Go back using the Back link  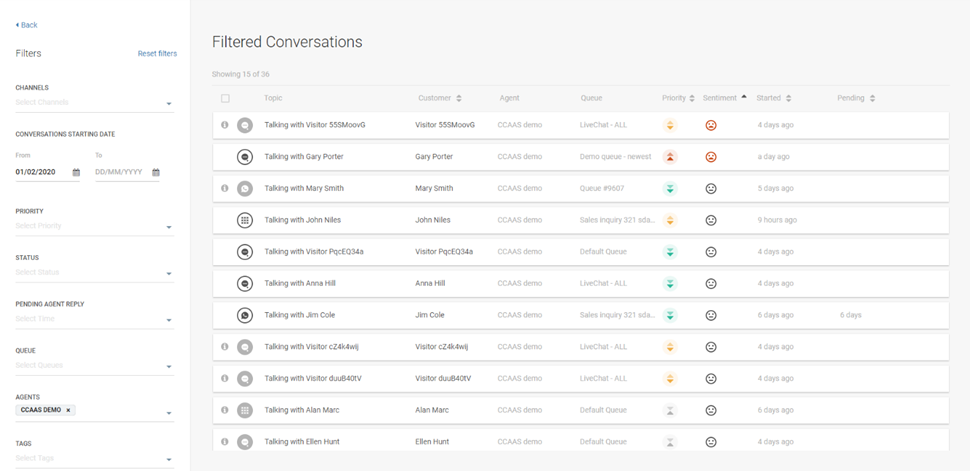27,25
